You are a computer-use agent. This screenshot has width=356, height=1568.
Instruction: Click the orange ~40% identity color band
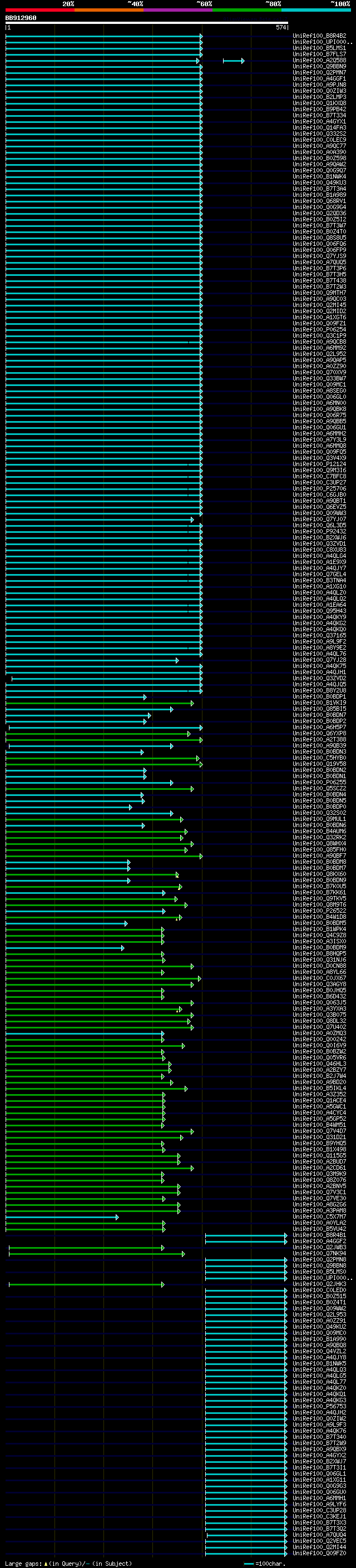tap(109, 10)
